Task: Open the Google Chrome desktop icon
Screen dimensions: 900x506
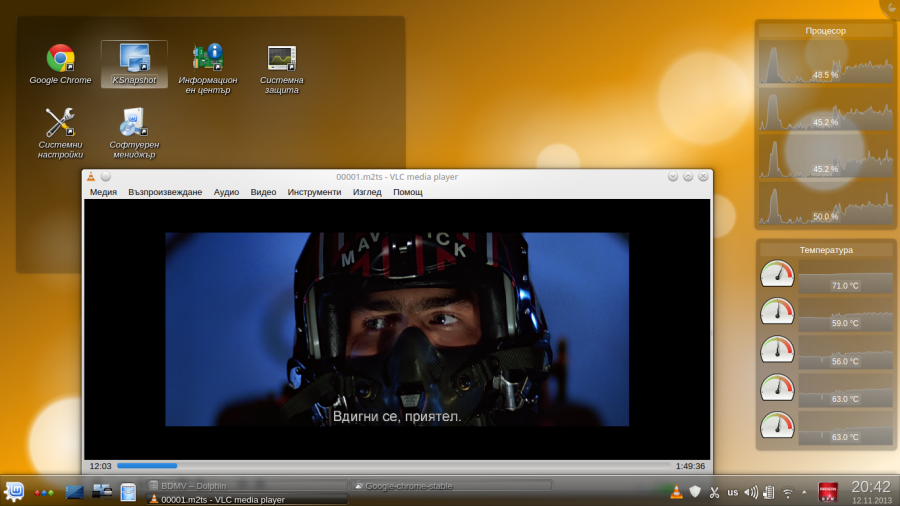Action: (60, 59)
